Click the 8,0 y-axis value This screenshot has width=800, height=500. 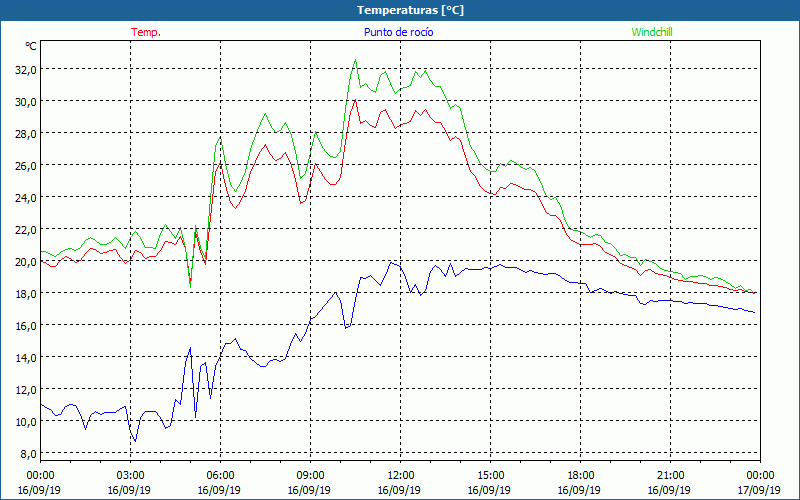tap(28, 454)
